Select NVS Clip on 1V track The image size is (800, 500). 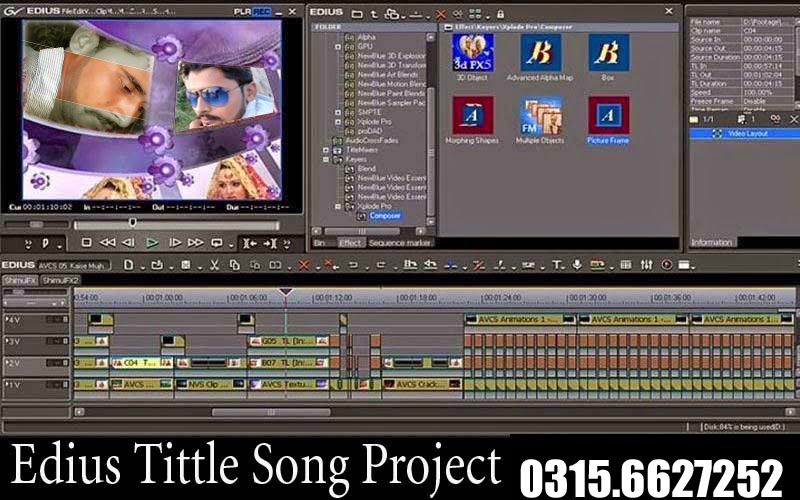(210, 384)
